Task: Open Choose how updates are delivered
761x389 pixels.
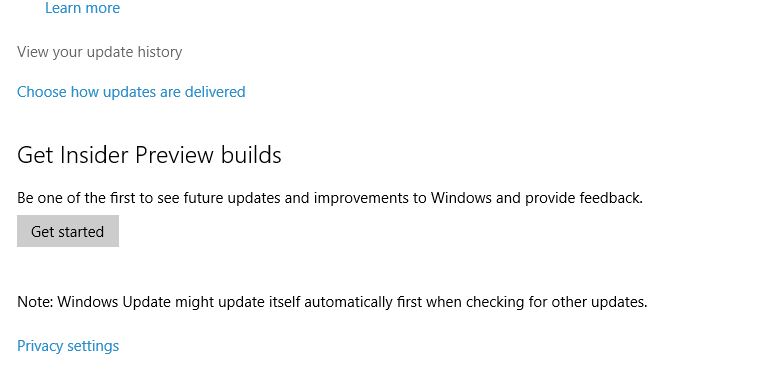Action: tap(131, 92)
